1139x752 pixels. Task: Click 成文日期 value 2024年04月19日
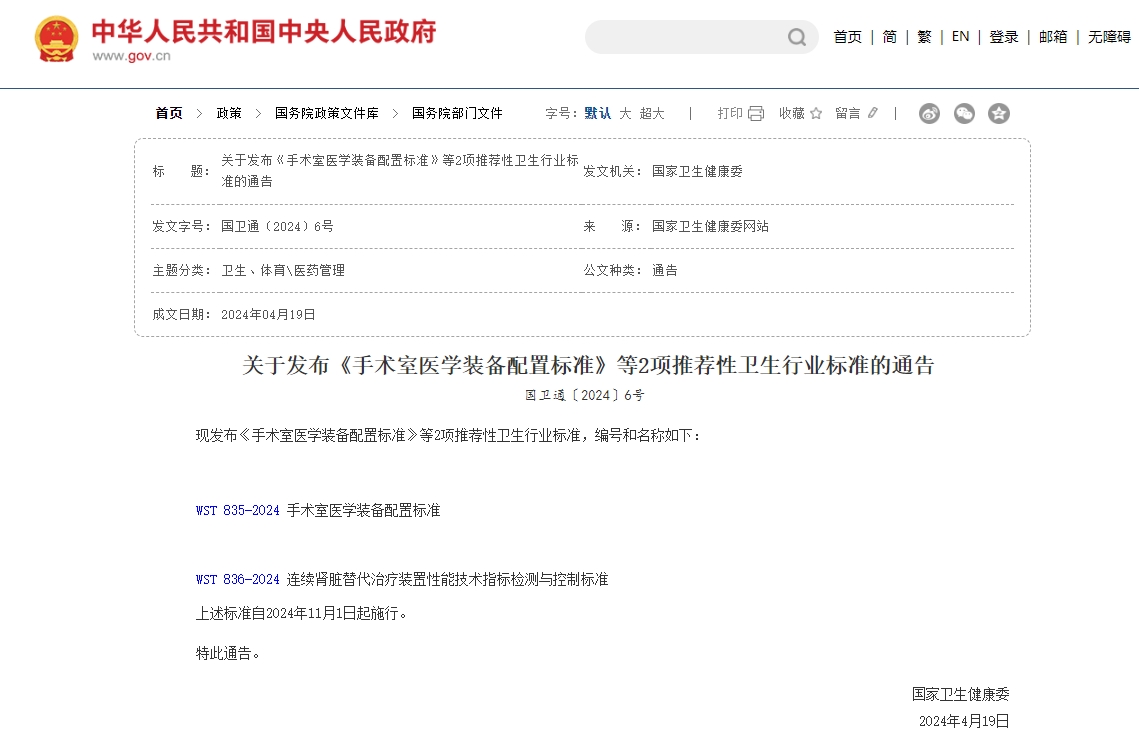click(268, 315)
